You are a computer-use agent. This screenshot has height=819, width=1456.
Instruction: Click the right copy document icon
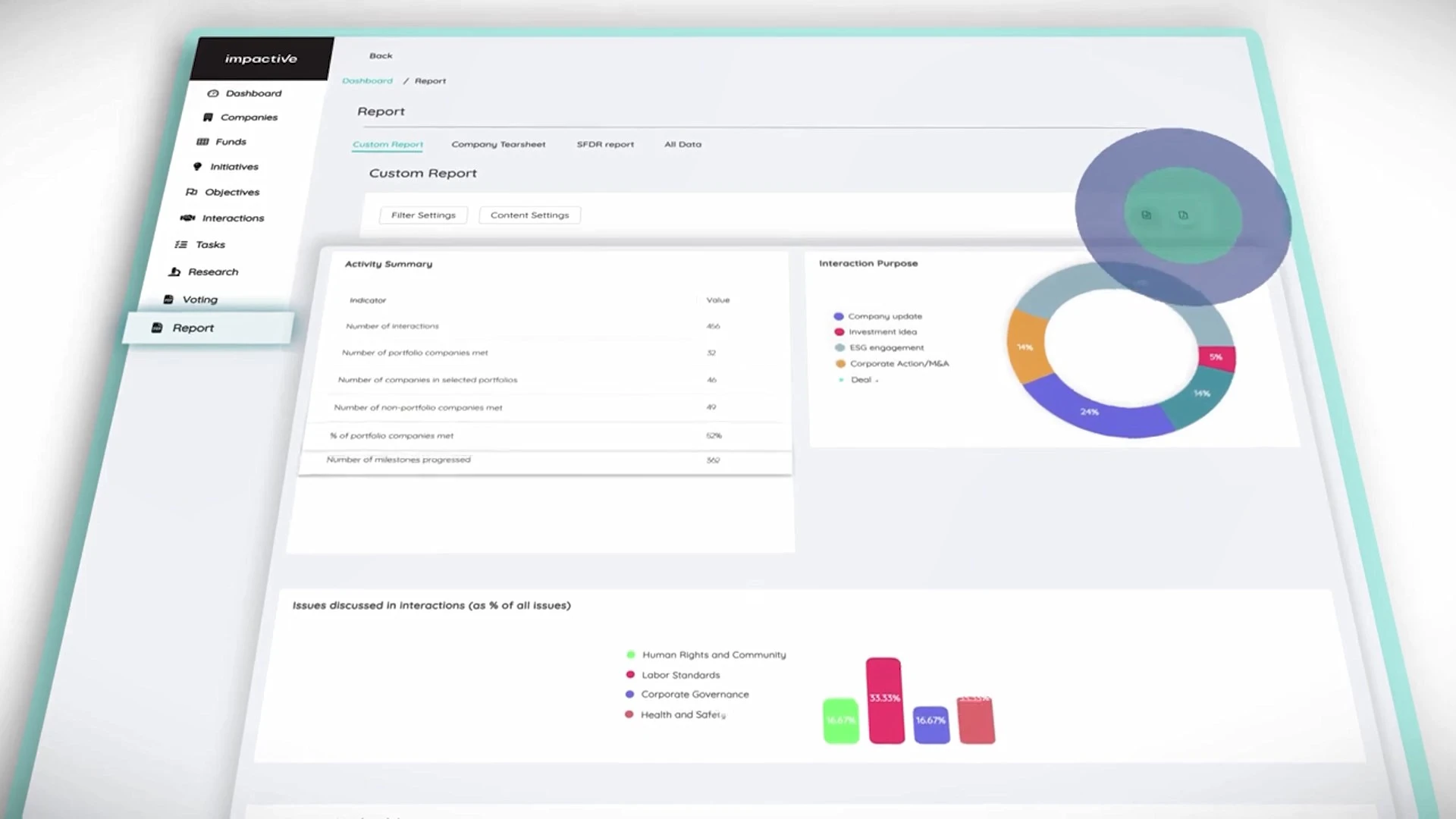[x=1183, y=215]
